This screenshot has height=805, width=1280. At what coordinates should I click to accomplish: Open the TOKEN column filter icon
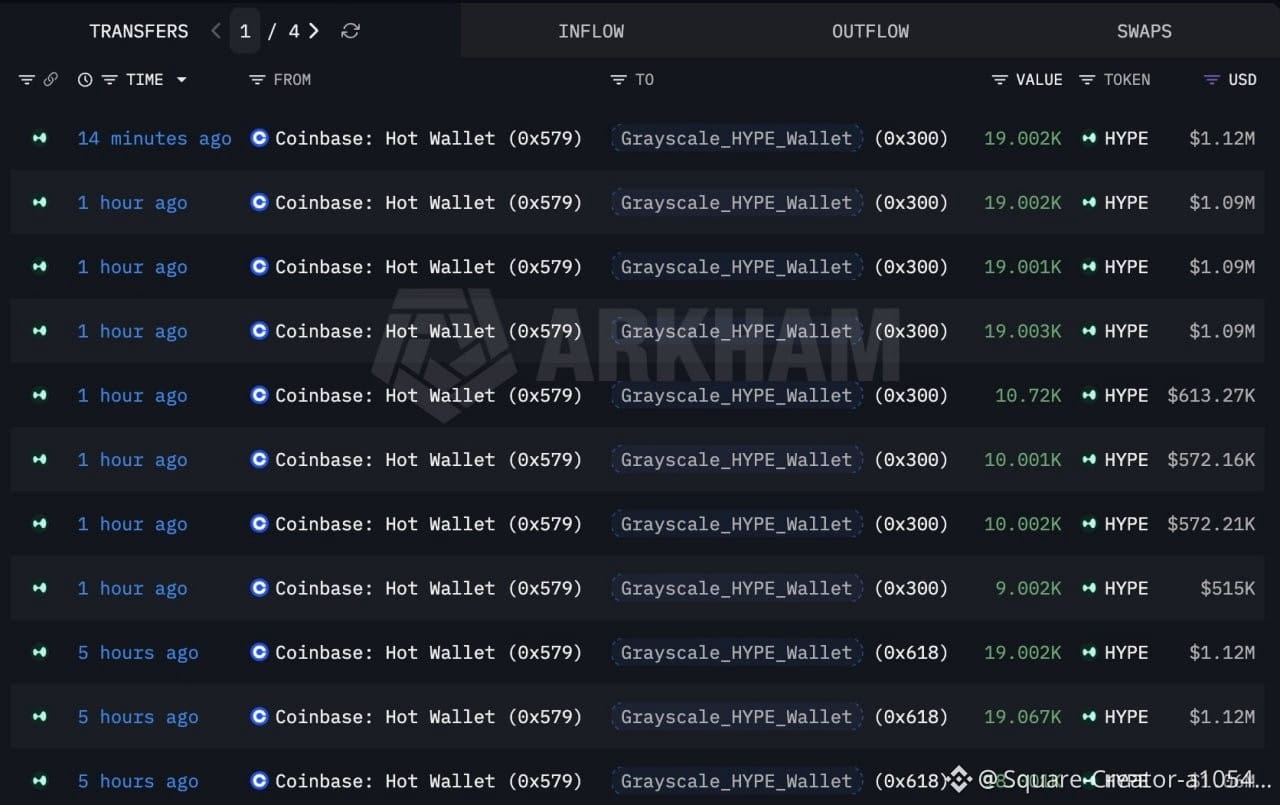coord(1087,80)
